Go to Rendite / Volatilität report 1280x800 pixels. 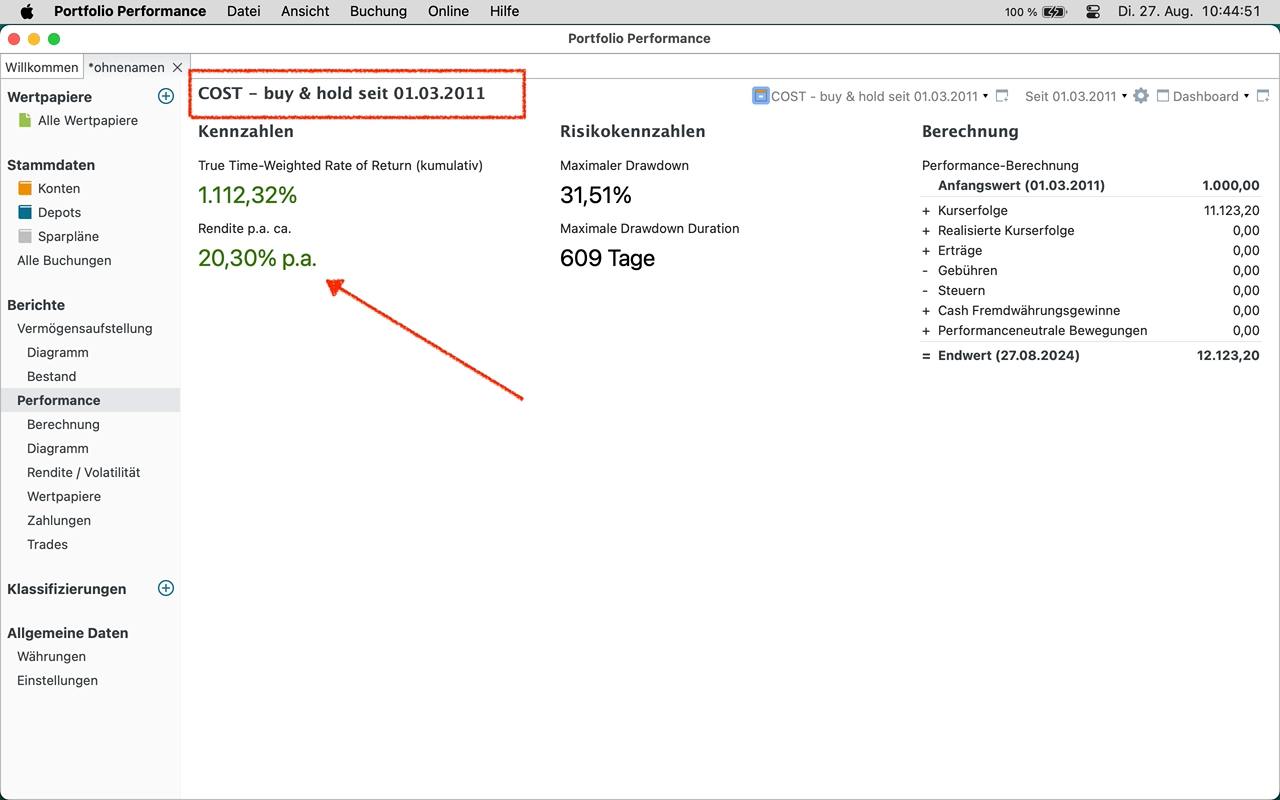click(83, 472)
